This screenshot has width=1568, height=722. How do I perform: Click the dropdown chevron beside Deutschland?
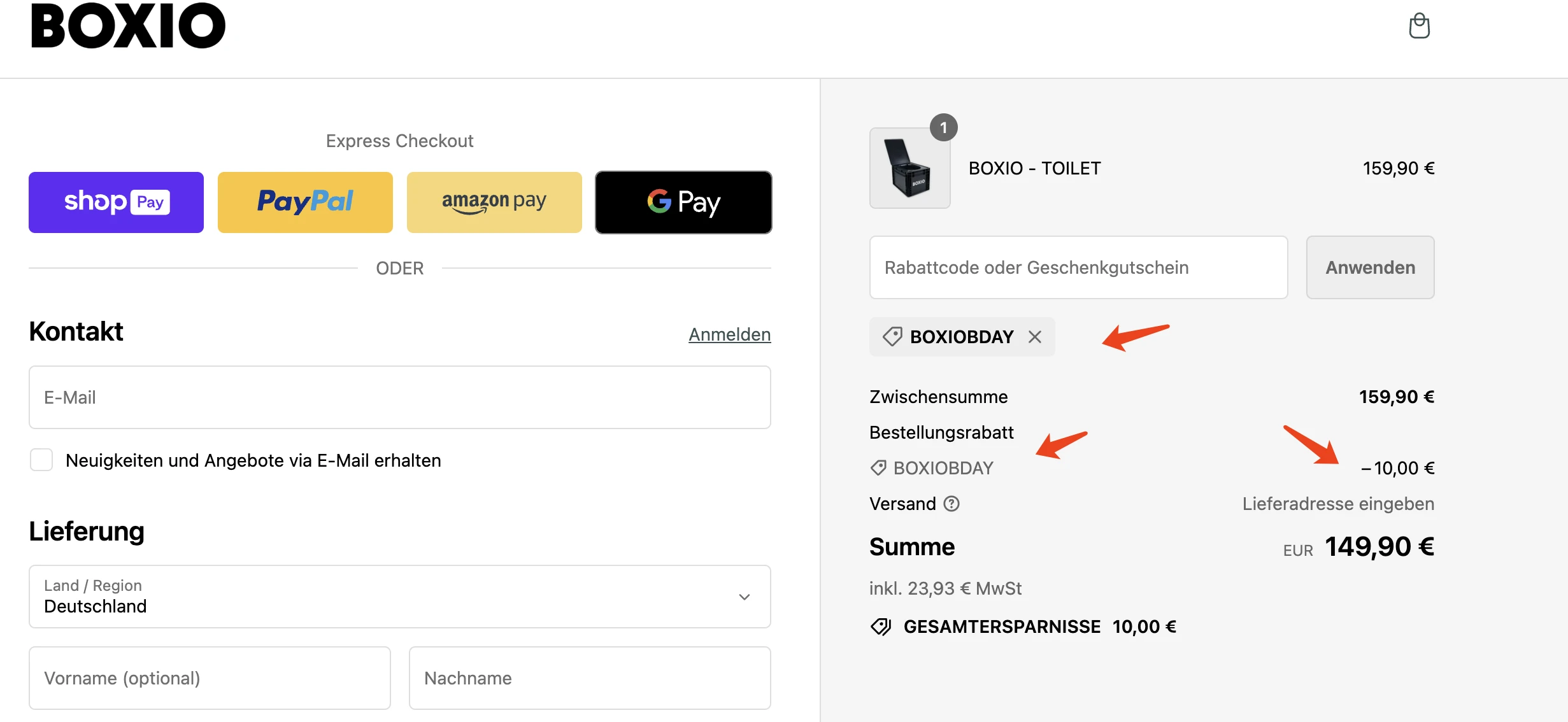click(745, 597)
